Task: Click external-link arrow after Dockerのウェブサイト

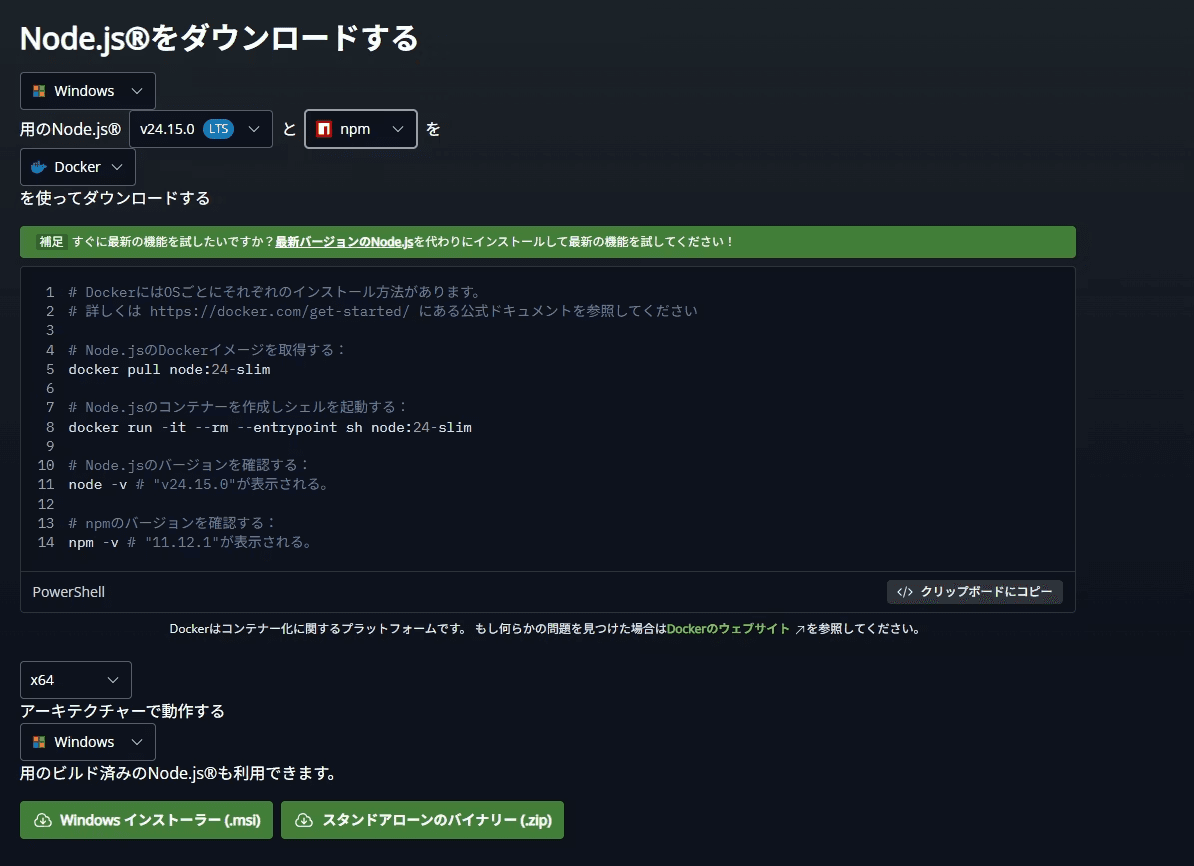Action: (x=800, y=629)
